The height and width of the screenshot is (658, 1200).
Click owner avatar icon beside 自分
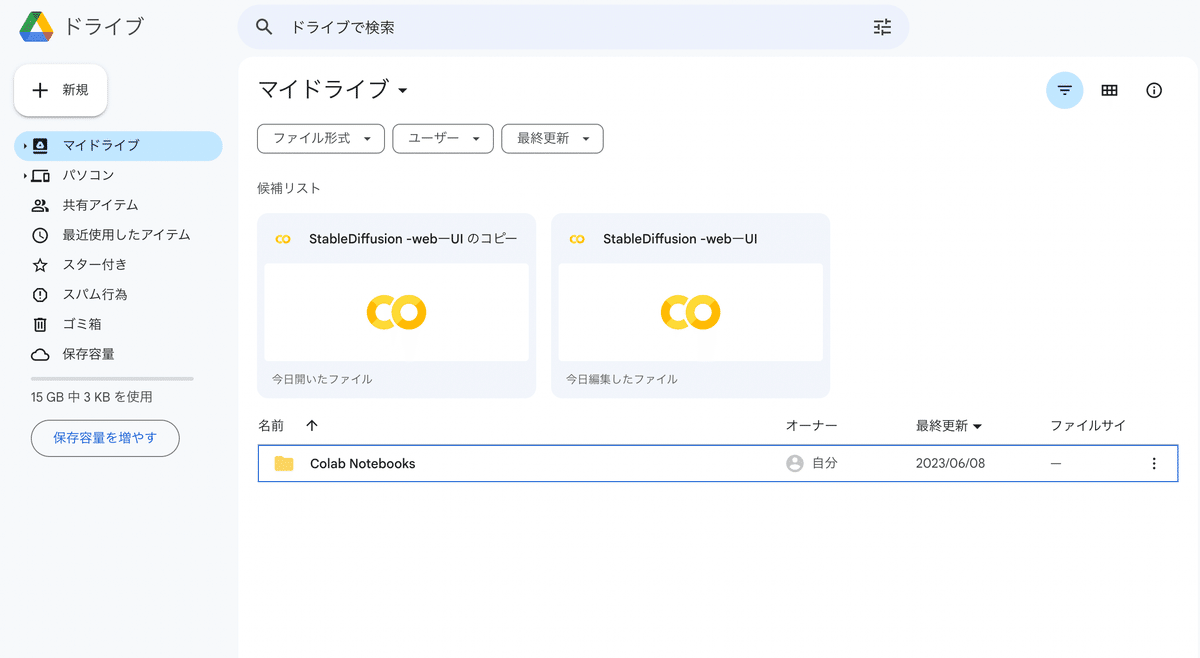795,464
